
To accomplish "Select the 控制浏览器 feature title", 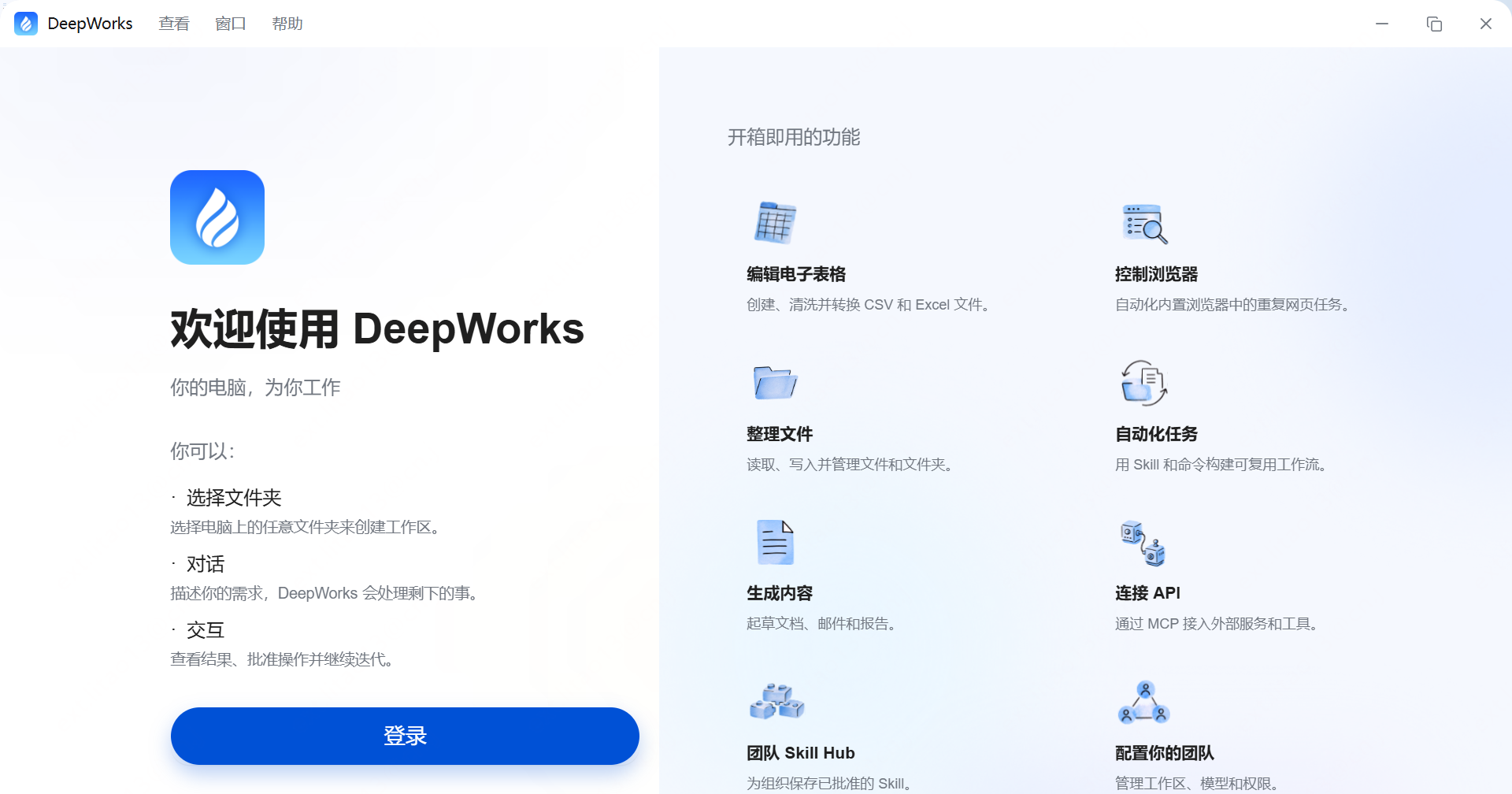I will (x=1156, y=274).
